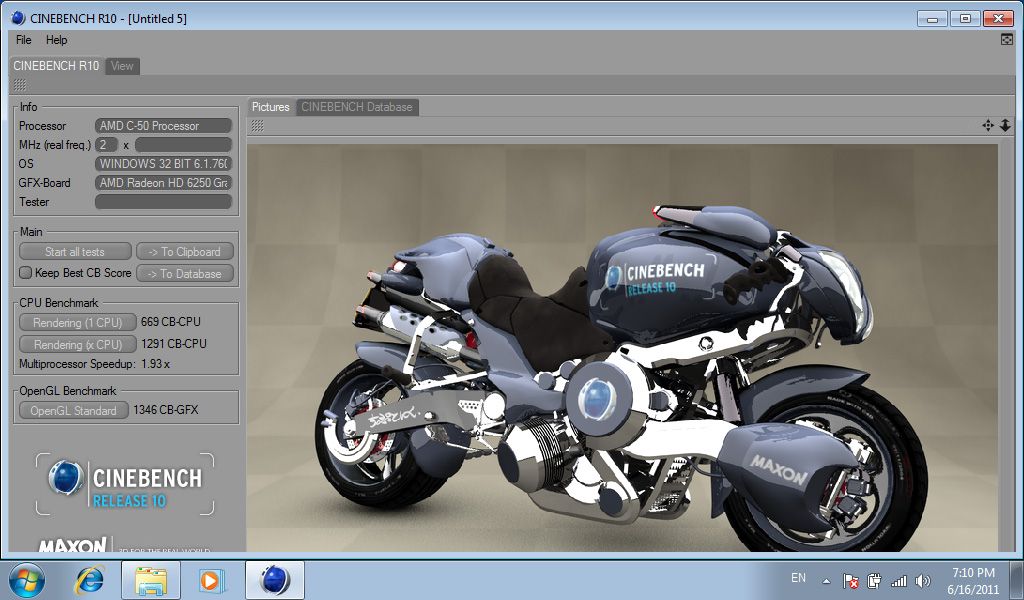Open the volume speaker icon in tray
This screenshot has height=600, width=1024.
[922, 580]
